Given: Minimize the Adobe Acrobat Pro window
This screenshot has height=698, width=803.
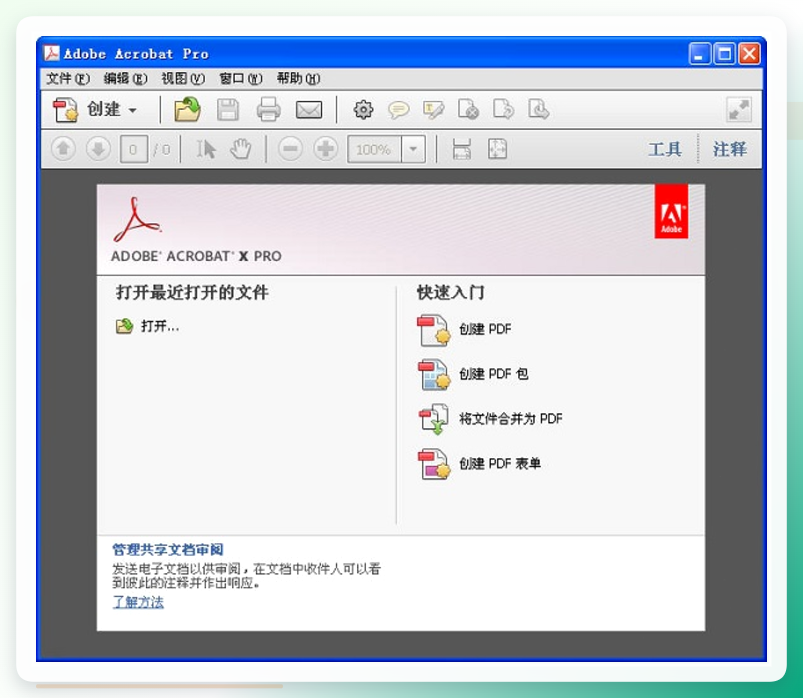Looking at the screenshot, I should pos(700,53).
